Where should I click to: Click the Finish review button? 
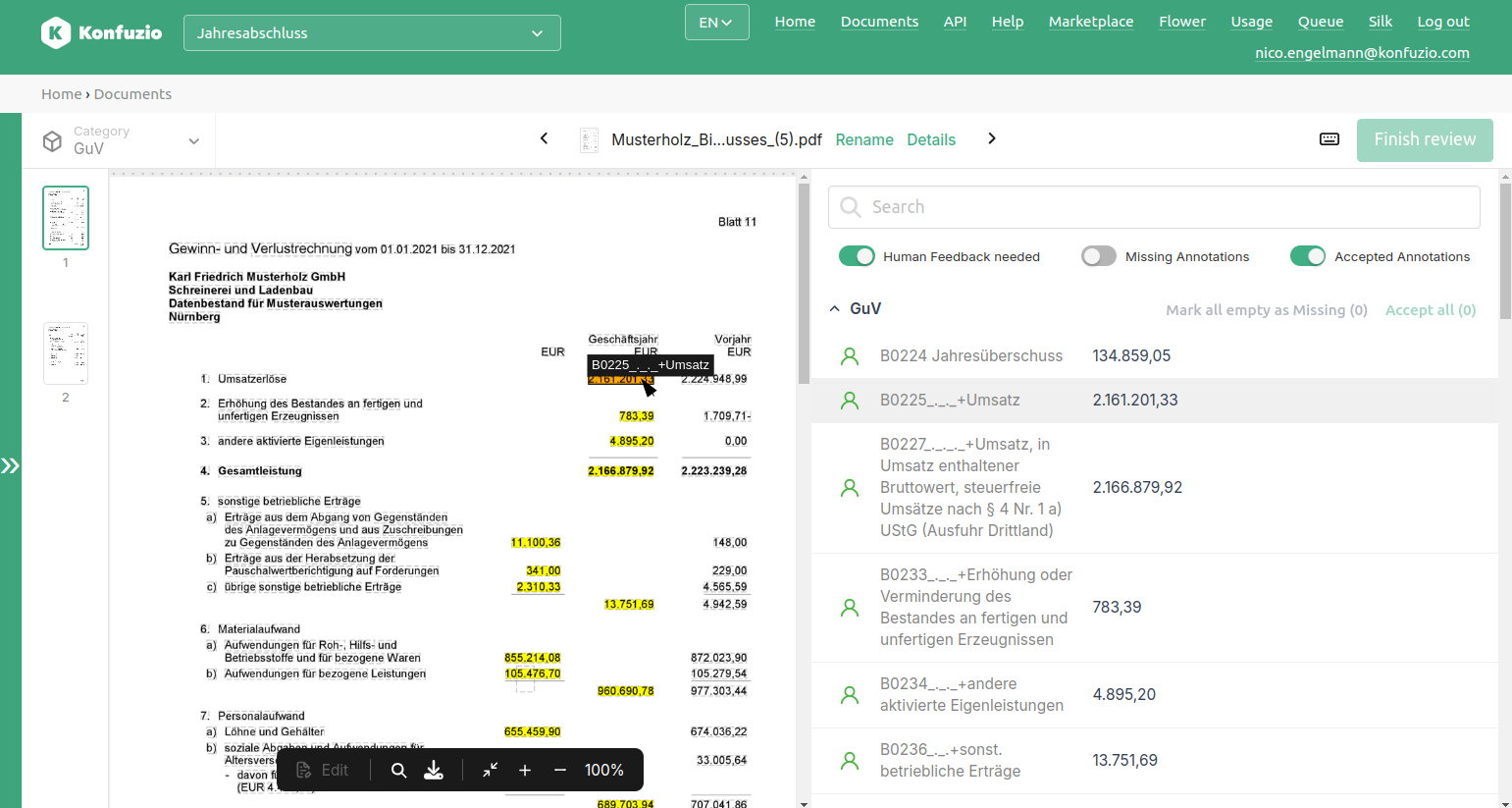(1425, 140)
